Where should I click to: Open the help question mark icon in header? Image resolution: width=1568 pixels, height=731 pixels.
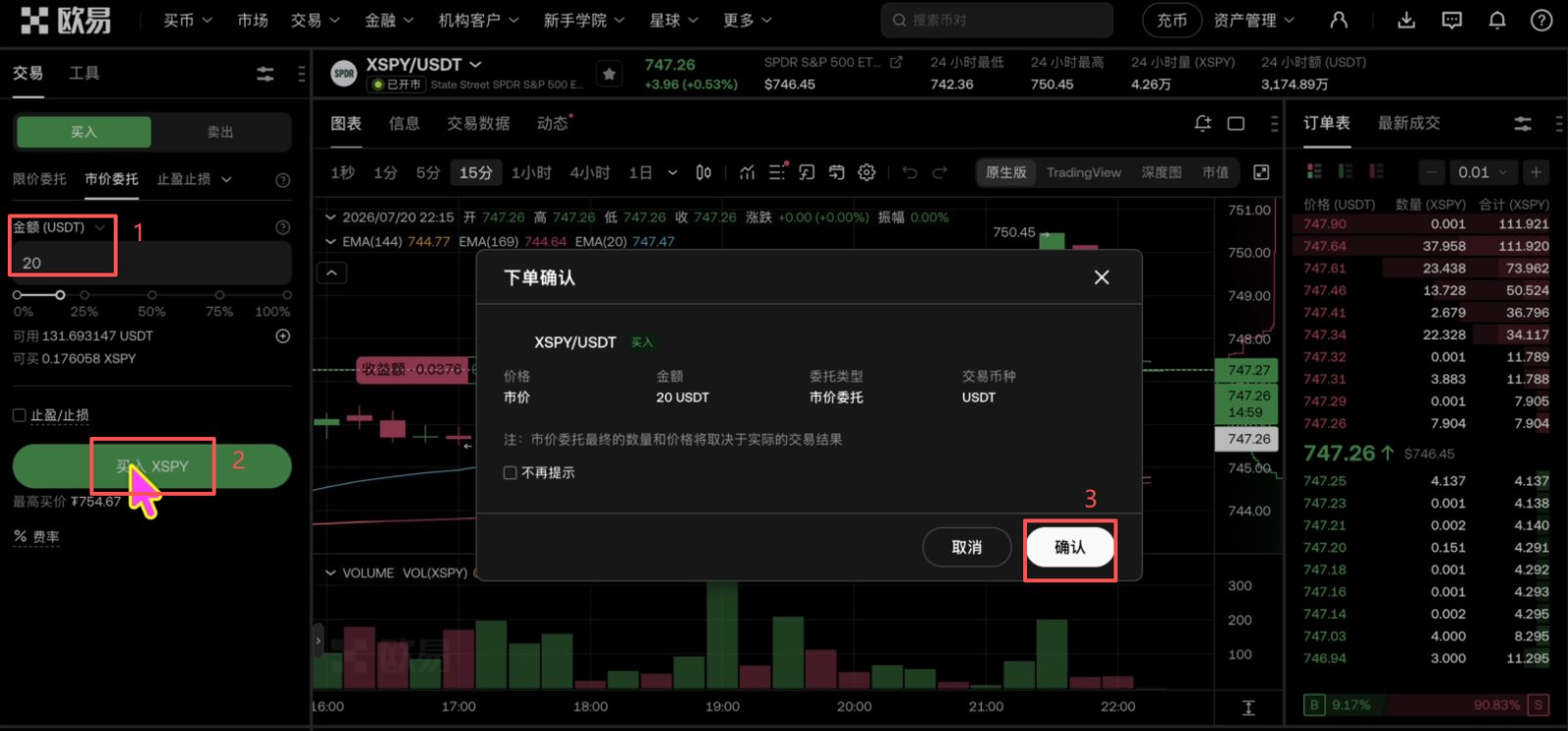[1542, 20]
